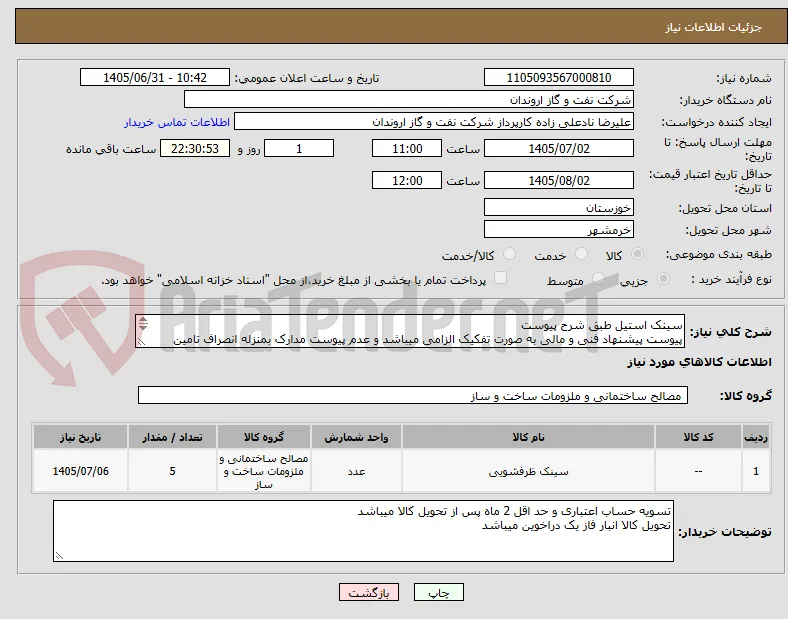Click the سینک ظرفشویی item cell
The width and height of the screenshot is (788, 619).
point(528,471)
